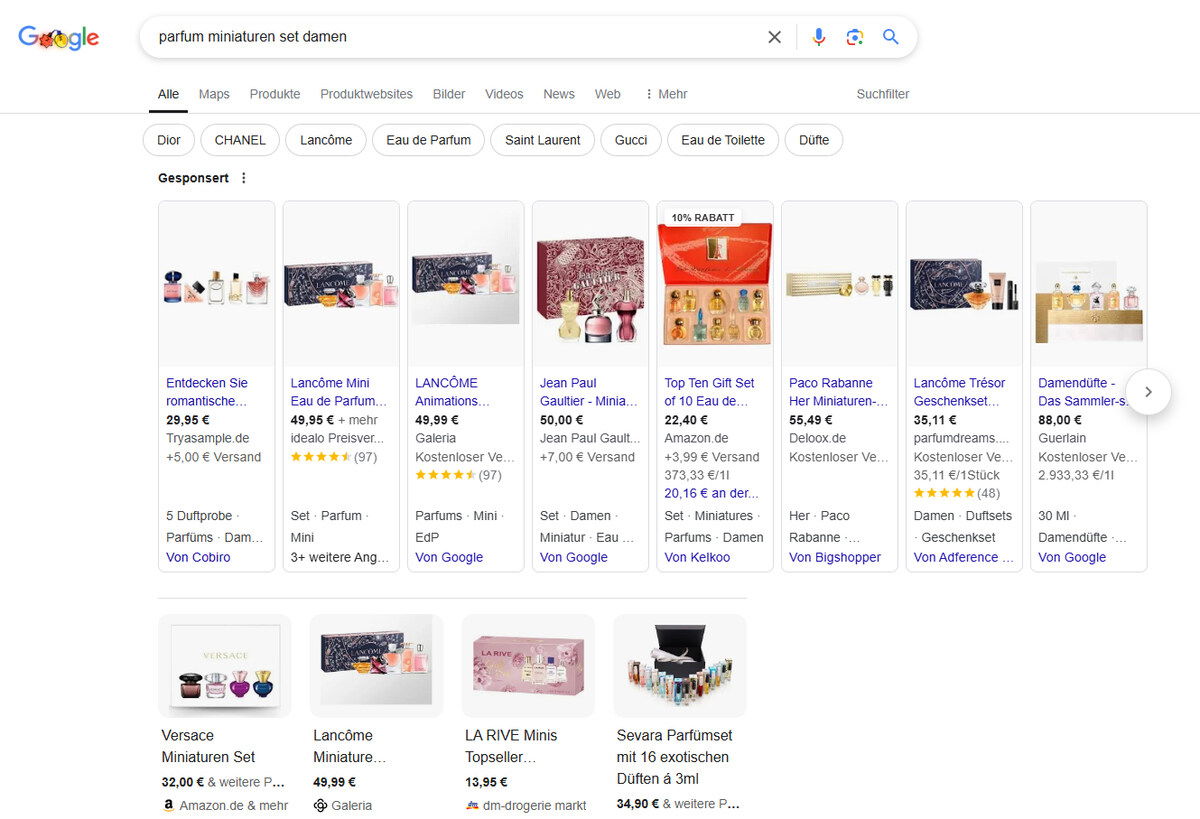Click the 'Von Adference' attribution link

tap(964, 557)
